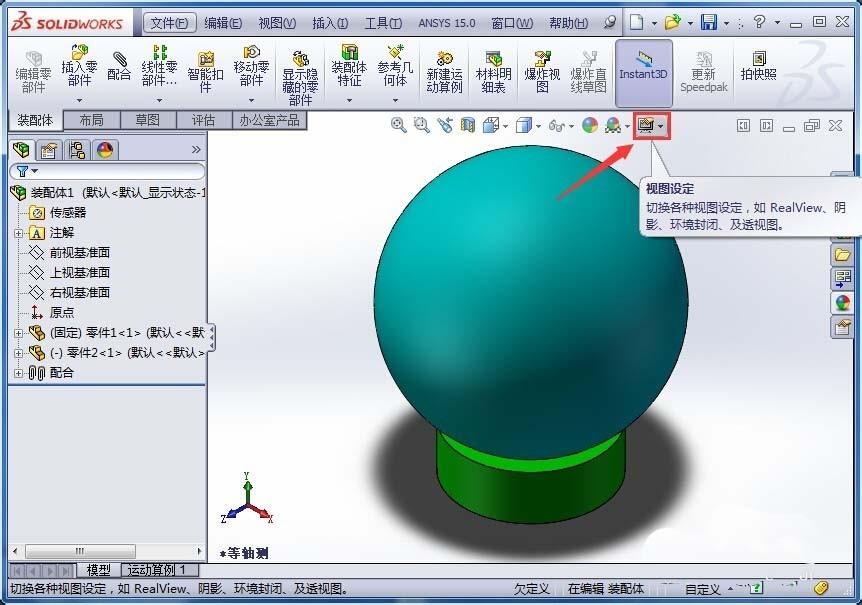Click the 爆炸视图 tool
The width and height of the screenshot is (862, 605).
point(541,65)
